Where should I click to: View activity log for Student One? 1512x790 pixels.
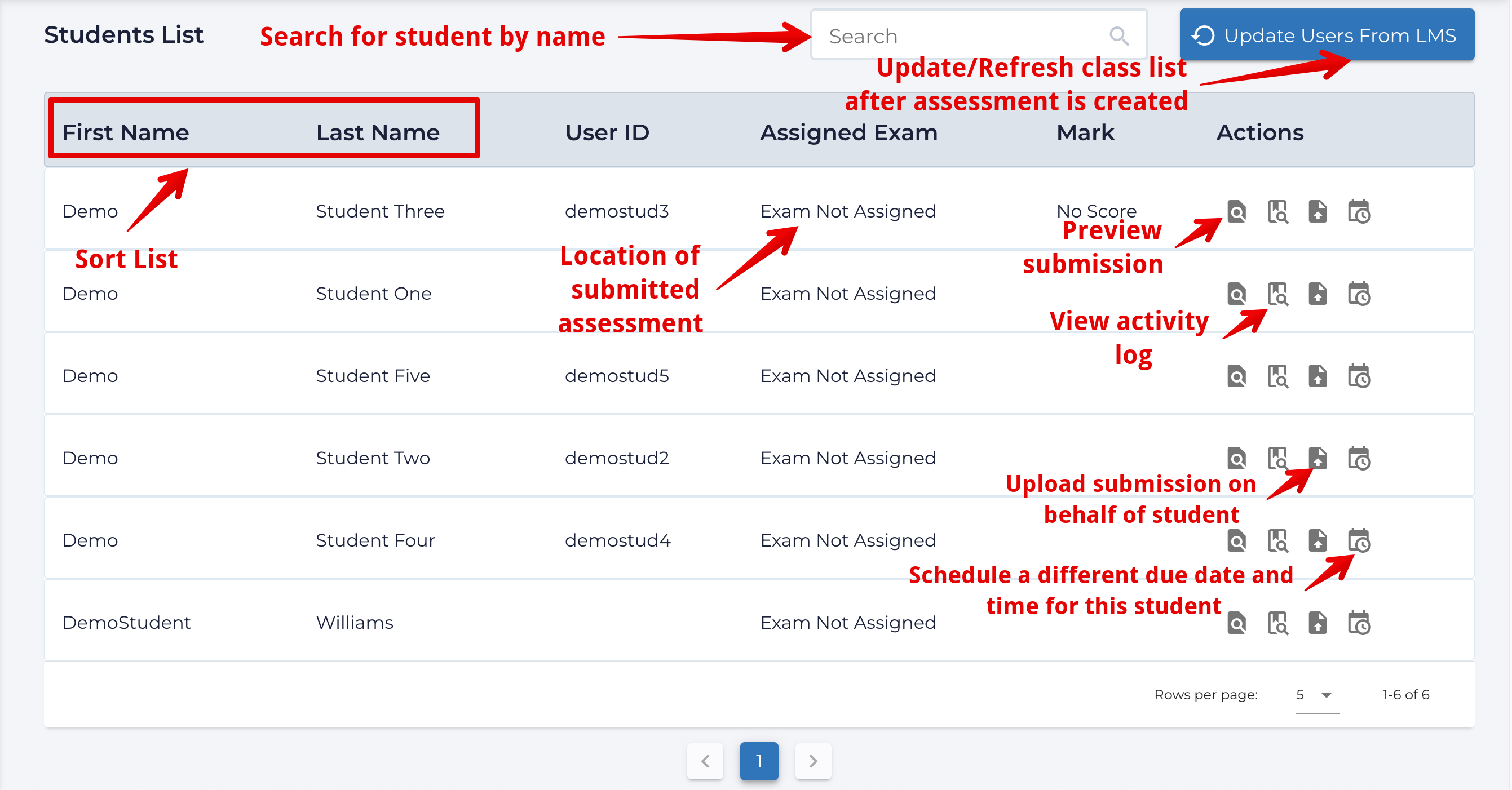[x=1277, y=294]
